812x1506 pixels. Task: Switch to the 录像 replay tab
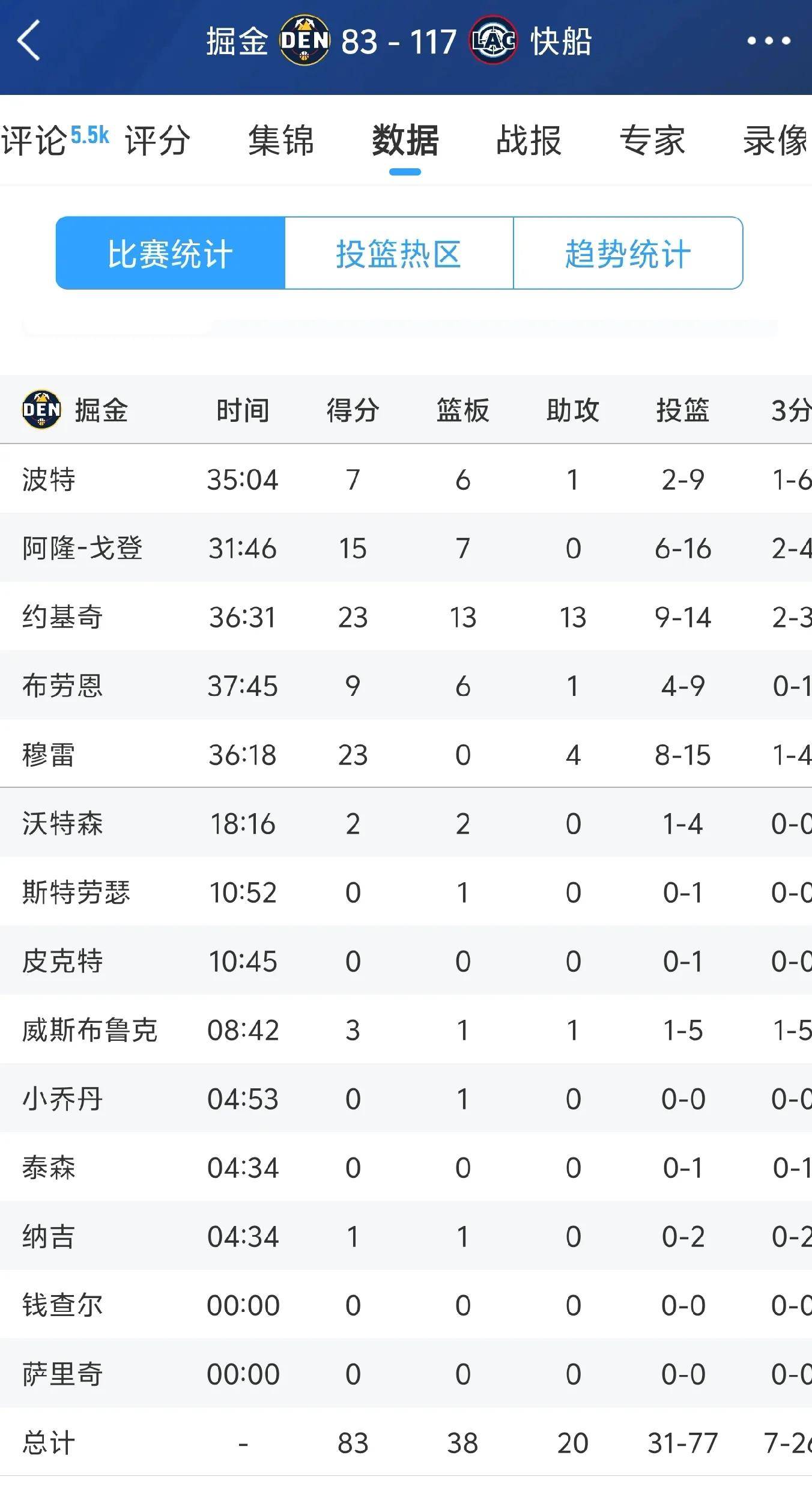(776, 141)
